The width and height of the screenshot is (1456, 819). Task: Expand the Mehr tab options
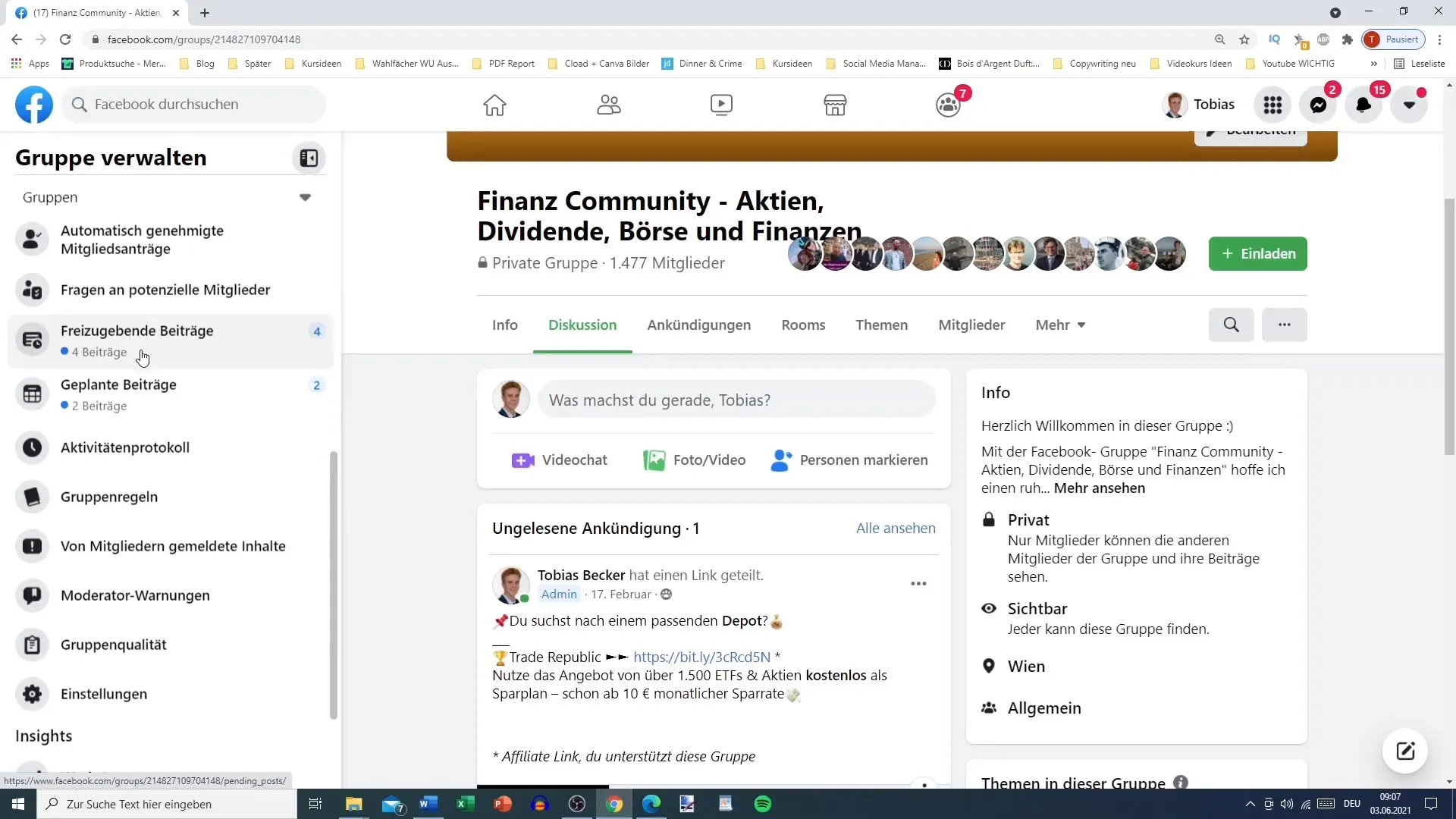pos(1059,324)
